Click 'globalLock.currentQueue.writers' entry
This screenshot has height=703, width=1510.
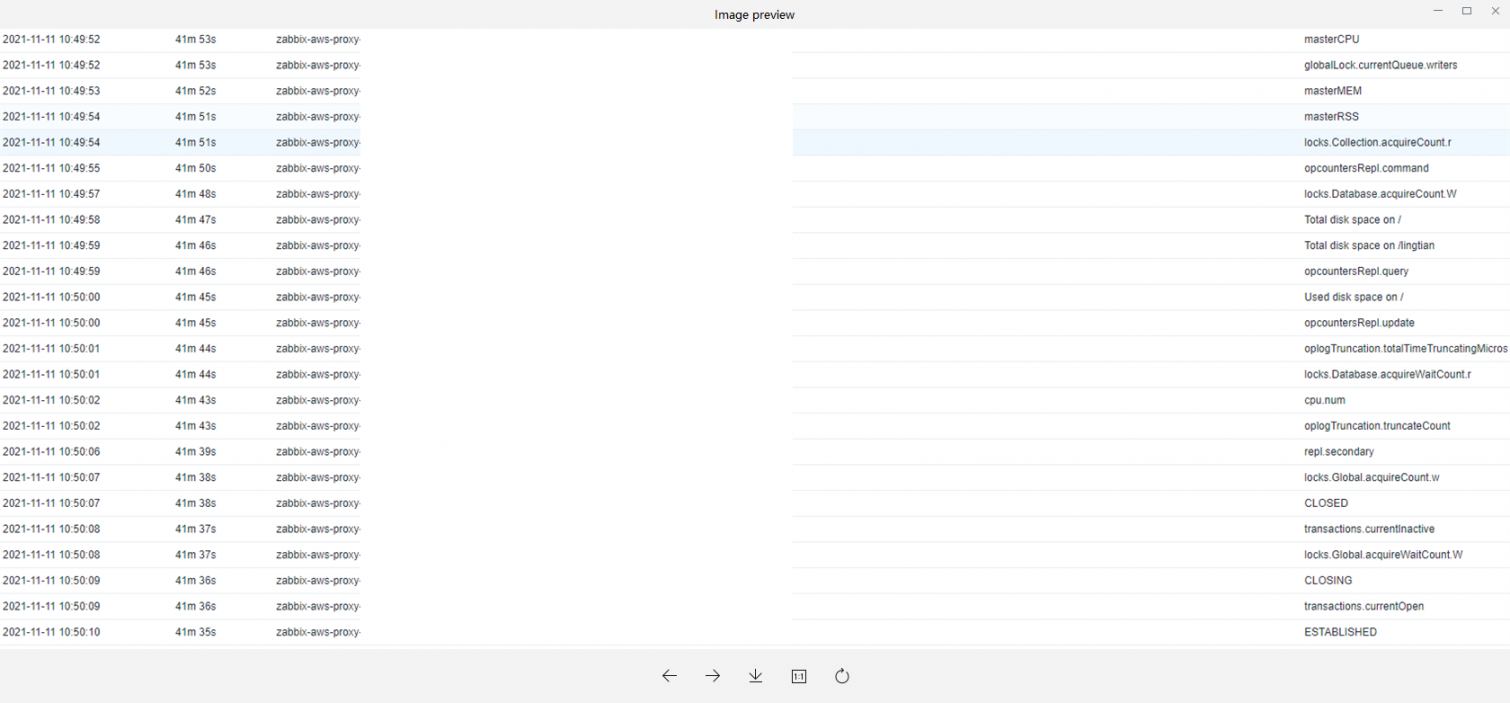pyautogui.click(x=1380, y=65)
